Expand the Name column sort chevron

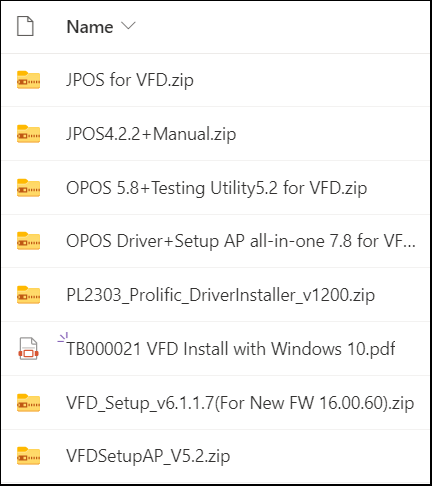(128, 26)
